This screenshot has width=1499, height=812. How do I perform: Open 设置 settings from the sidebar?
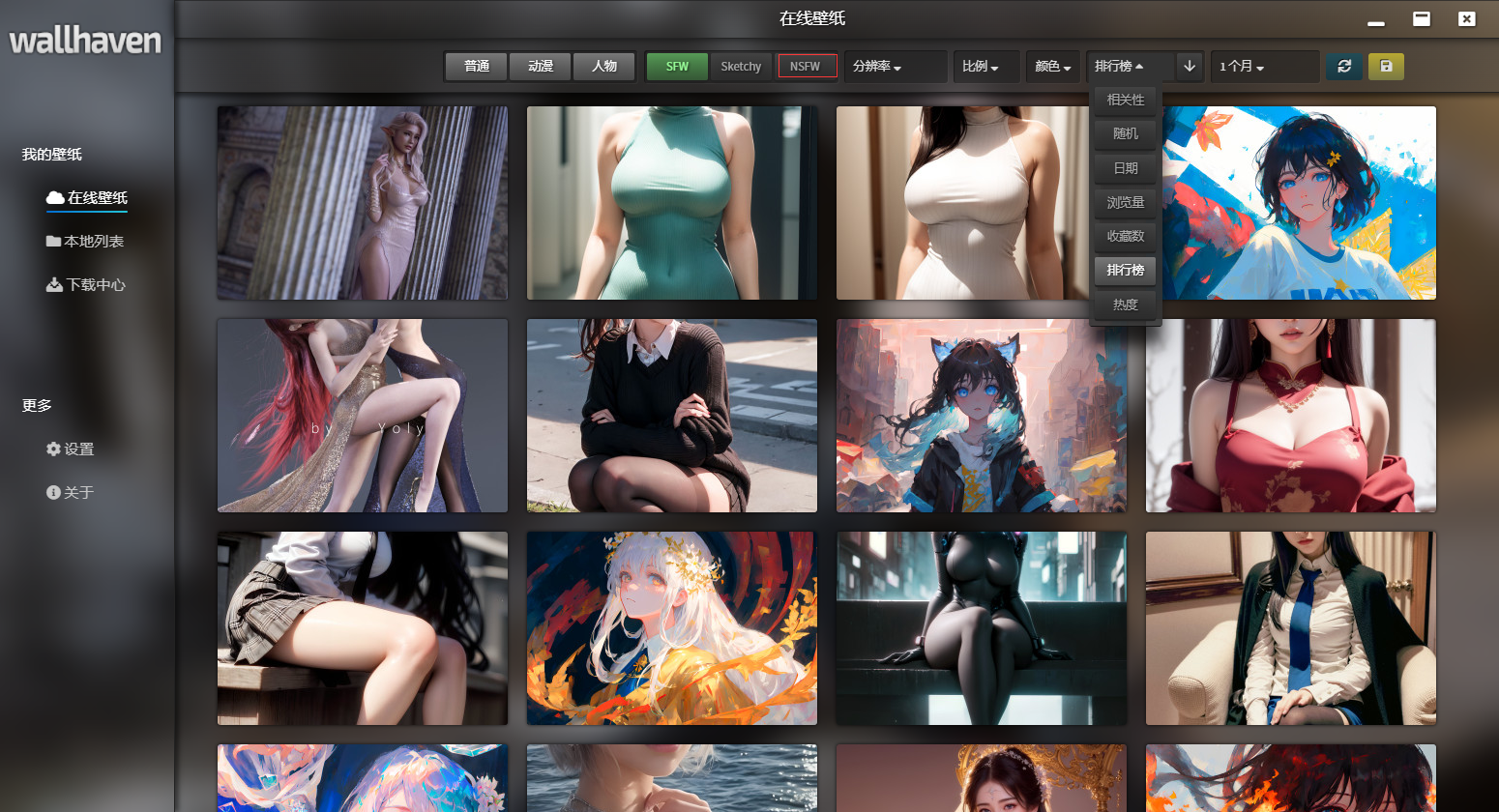click(x=70, y=449)
